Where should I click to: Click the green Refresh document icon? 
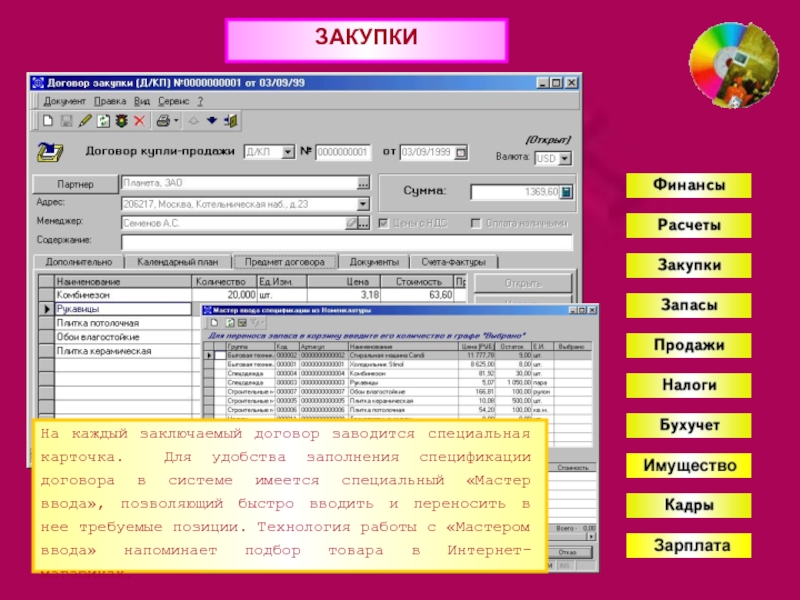[x=104, y=121]
